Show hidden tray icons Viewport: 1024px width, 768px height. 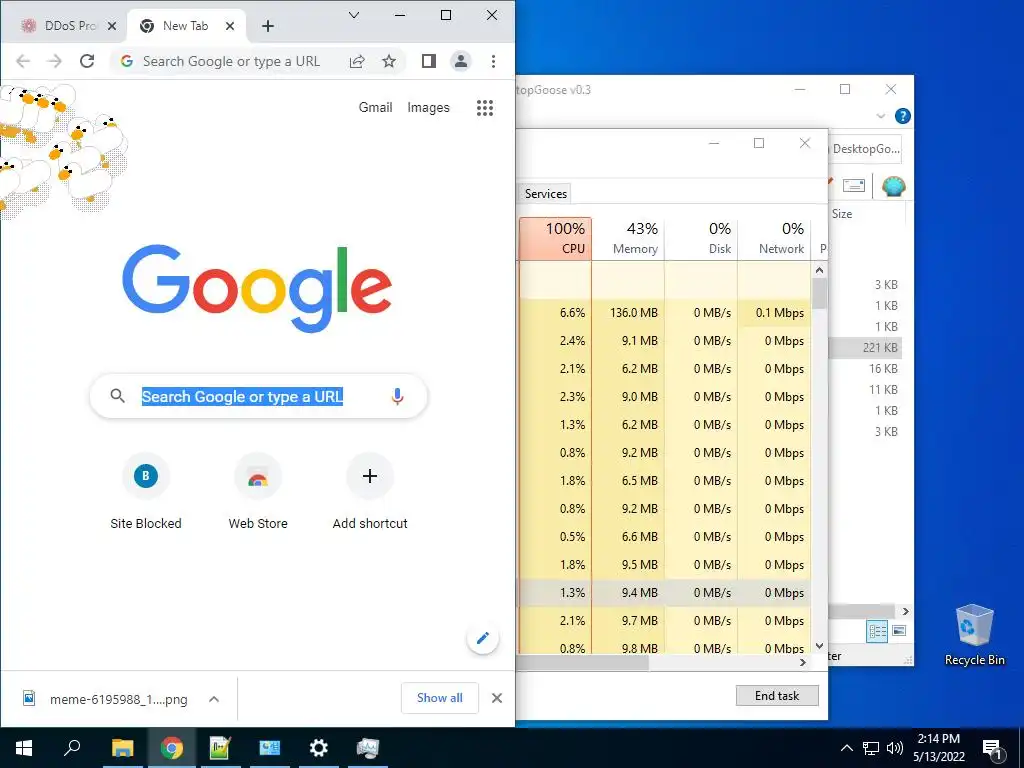click(846, 748)
